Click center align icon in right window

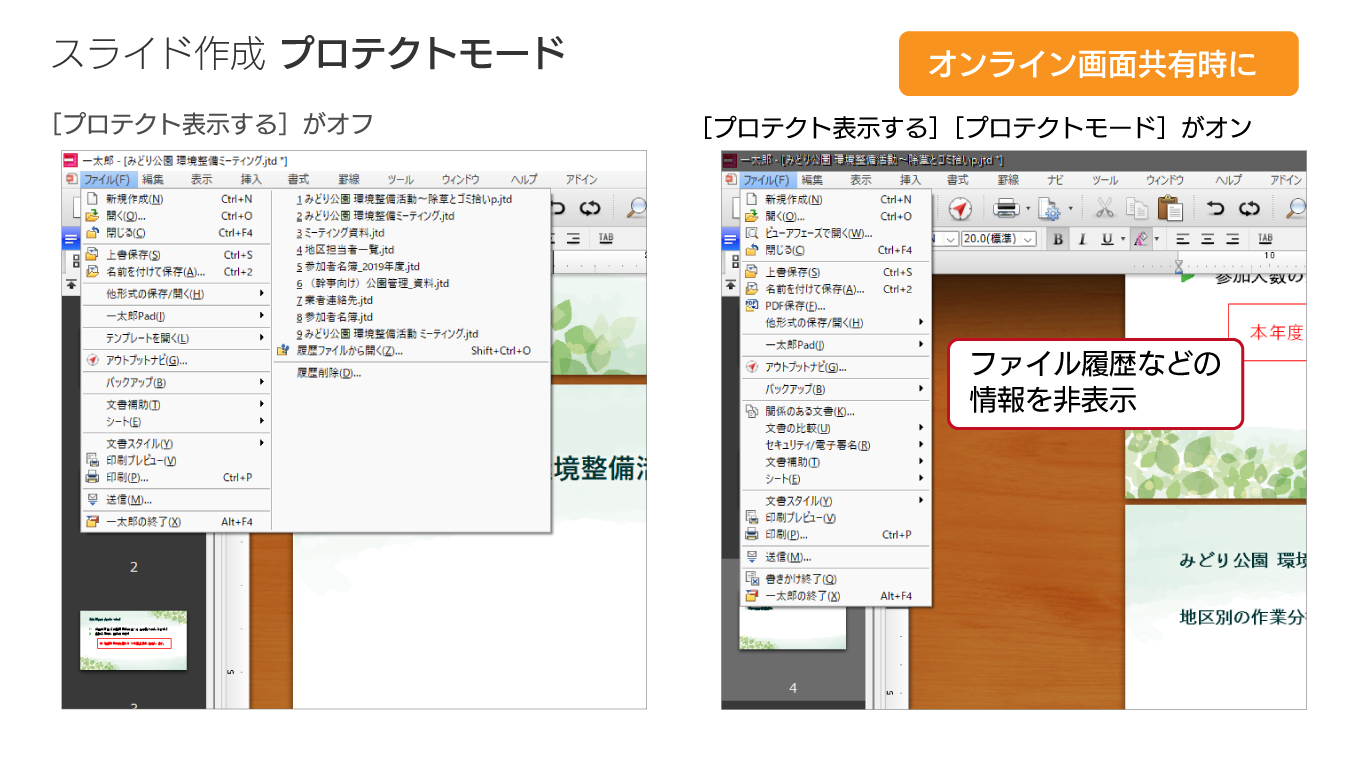click(1207, 239)
